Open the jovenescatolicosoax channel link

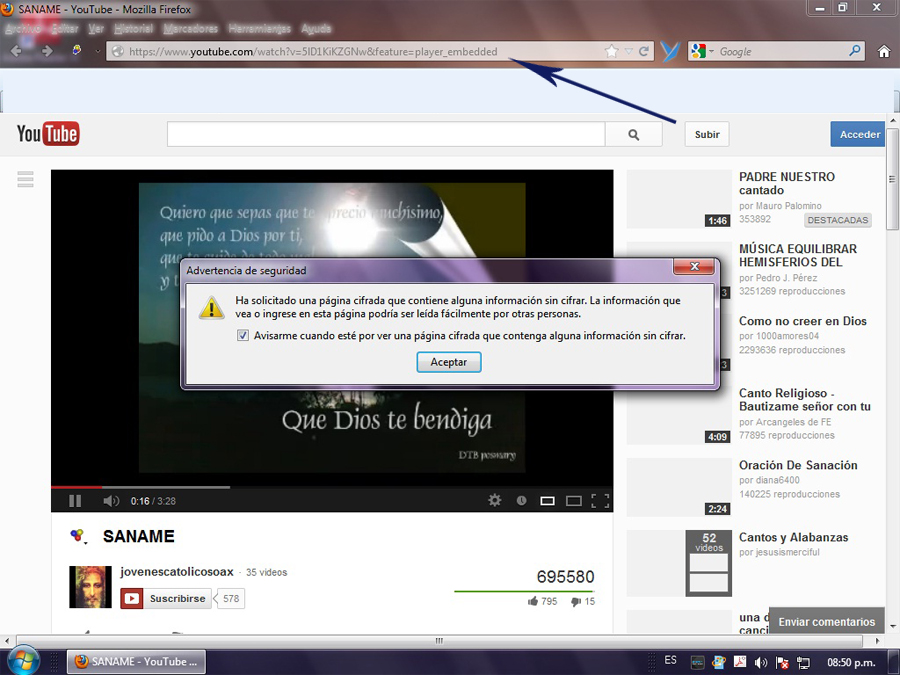click(x=177, y=572)
